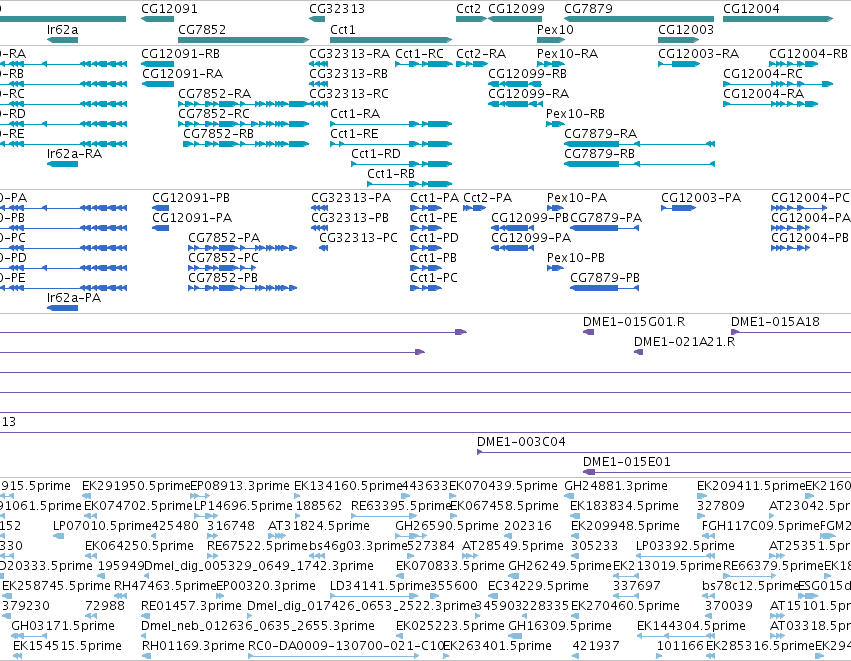This screenshot has width=851, height=661.
Task: Open clone DME1-021A21.R
Action: (684, 342)
